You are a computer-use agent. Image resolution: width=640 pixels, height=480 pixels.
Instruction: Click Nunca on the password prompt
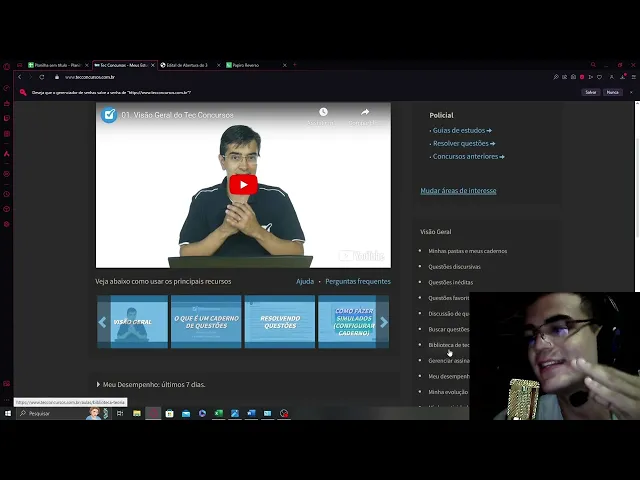click(613, 92)
